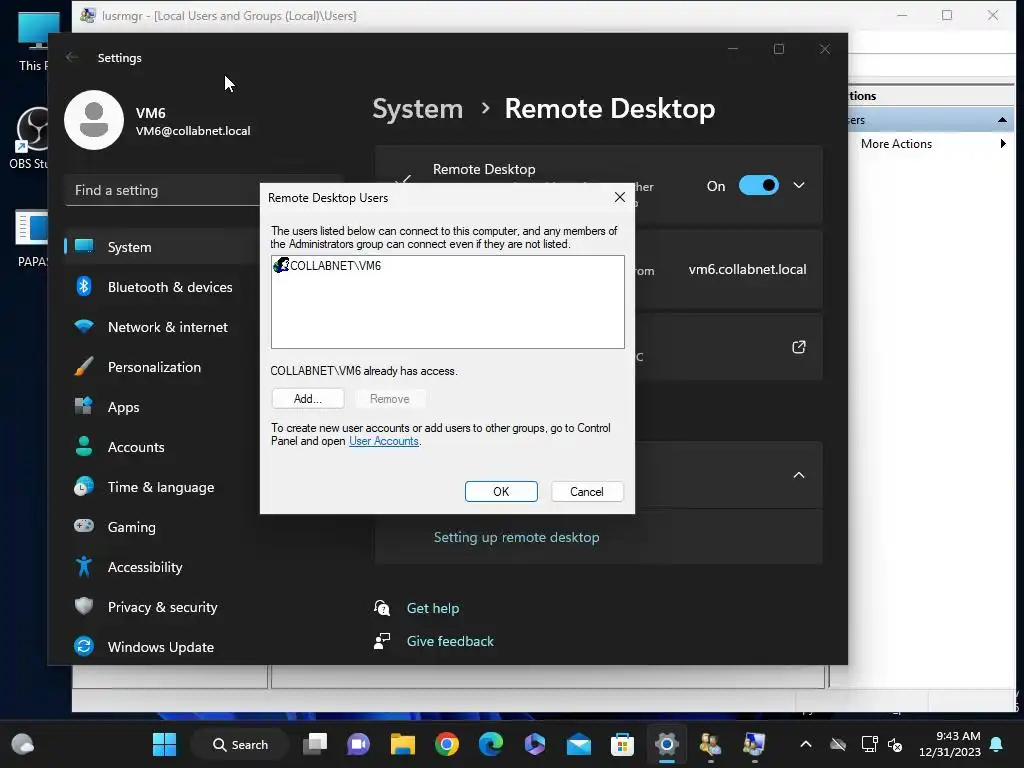
Task: Open the User Accounts link
Action: (x=383, y=441)
